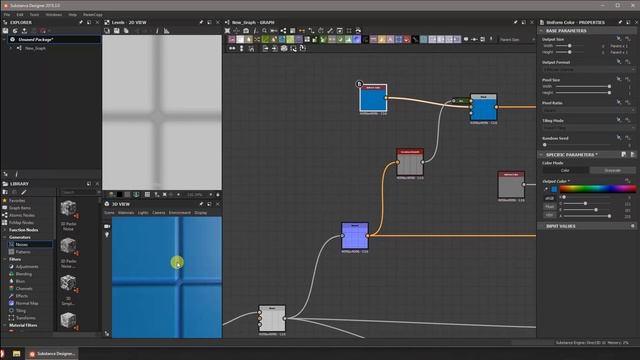Open the Materials menu in 3D View
640x360 pixels.
pyautogui.click(x=126, y=213)
